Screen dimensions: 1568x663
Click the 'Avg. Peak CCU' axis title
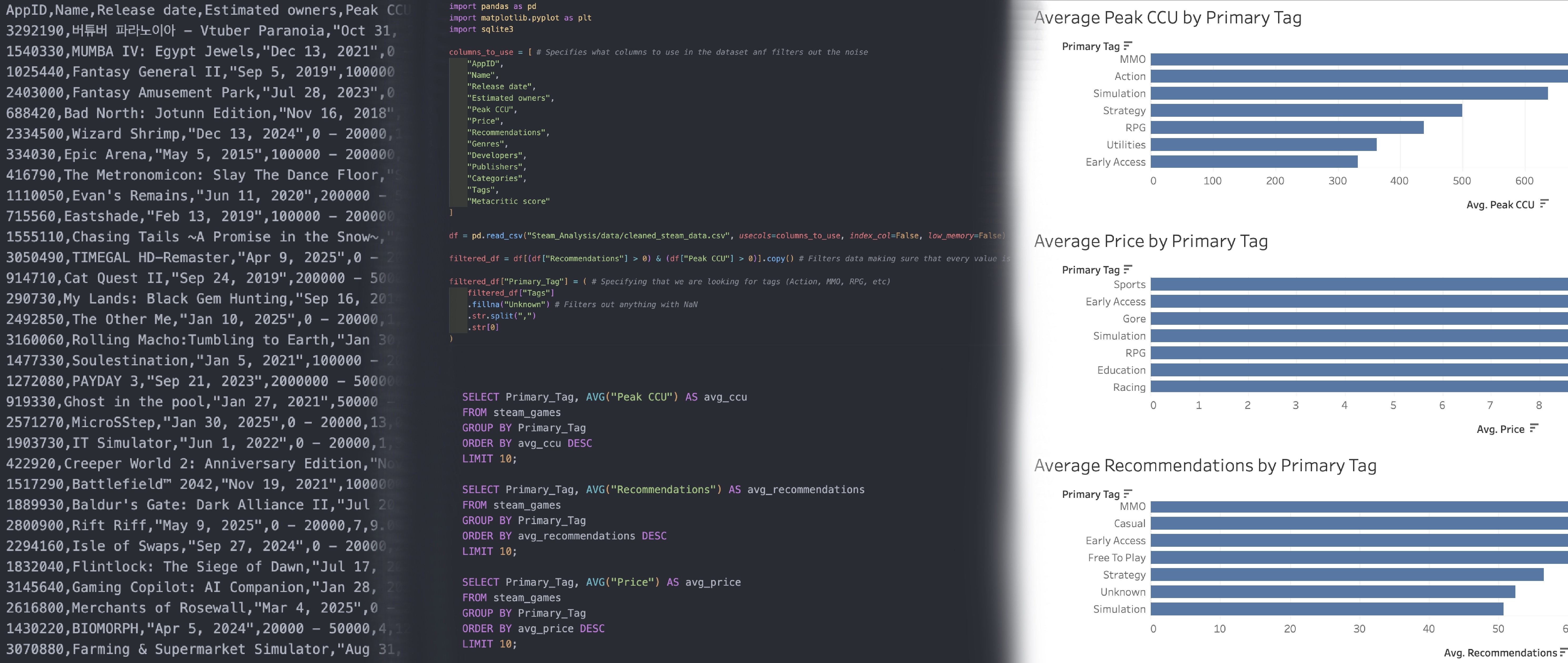1500,205
